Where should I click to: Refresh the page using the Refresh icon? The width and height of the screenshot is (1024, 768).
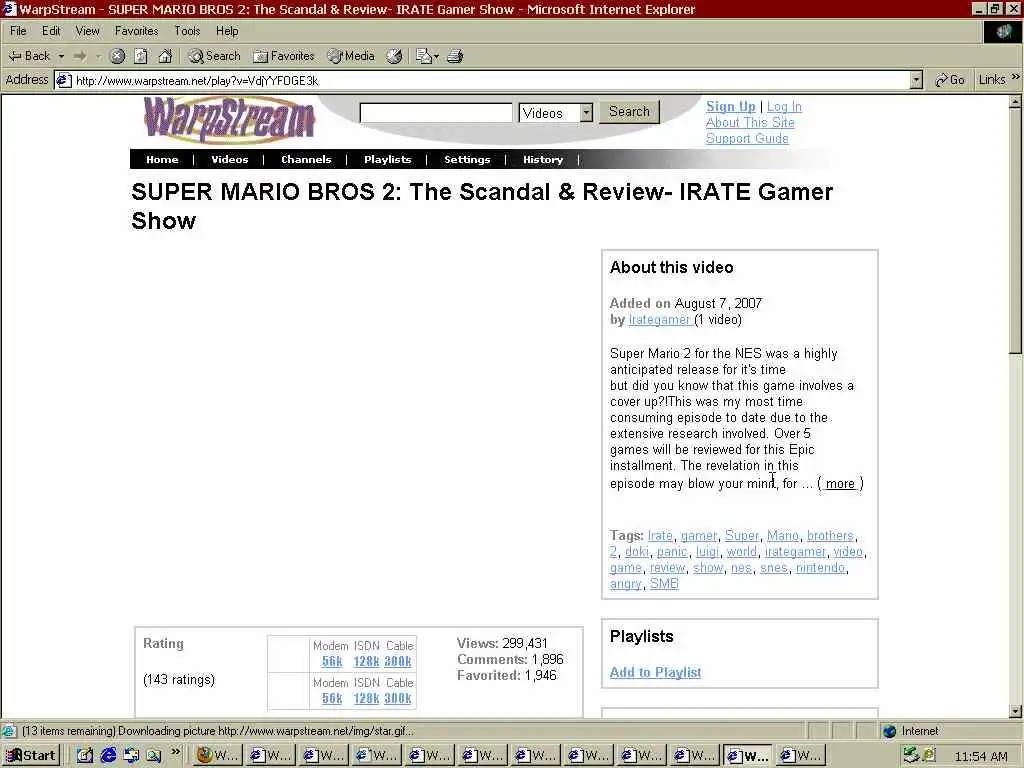[x=141, y=56]
